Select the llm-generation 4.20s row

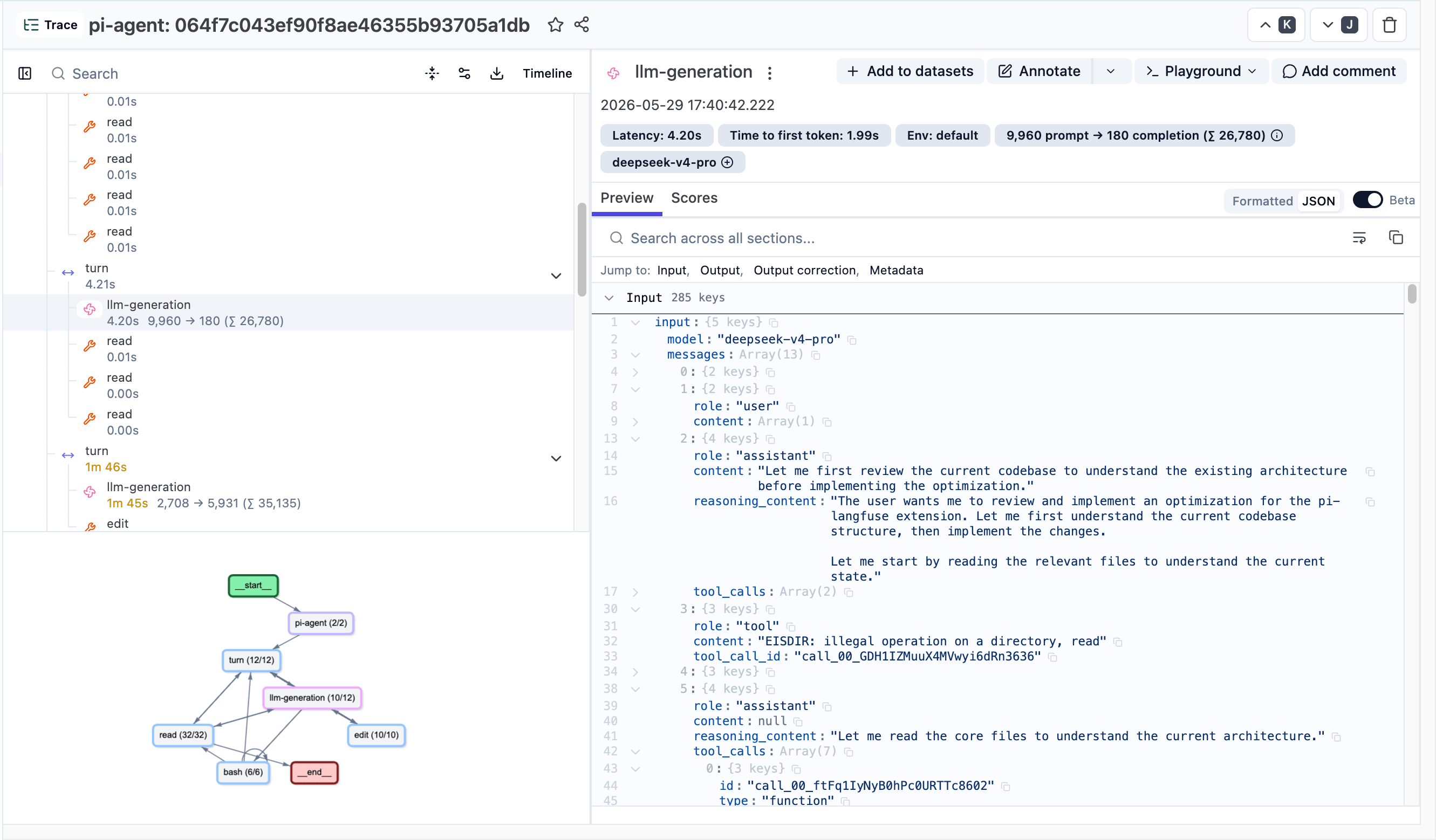[289, 313]
